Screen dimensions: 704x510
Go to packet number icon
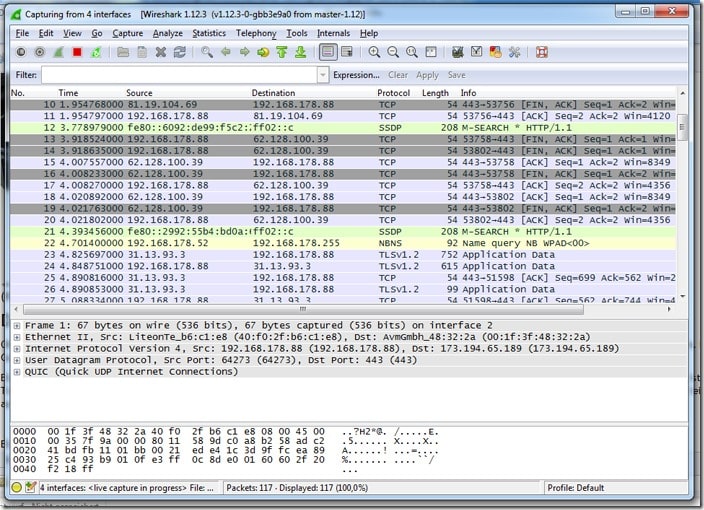click(263, 52)
